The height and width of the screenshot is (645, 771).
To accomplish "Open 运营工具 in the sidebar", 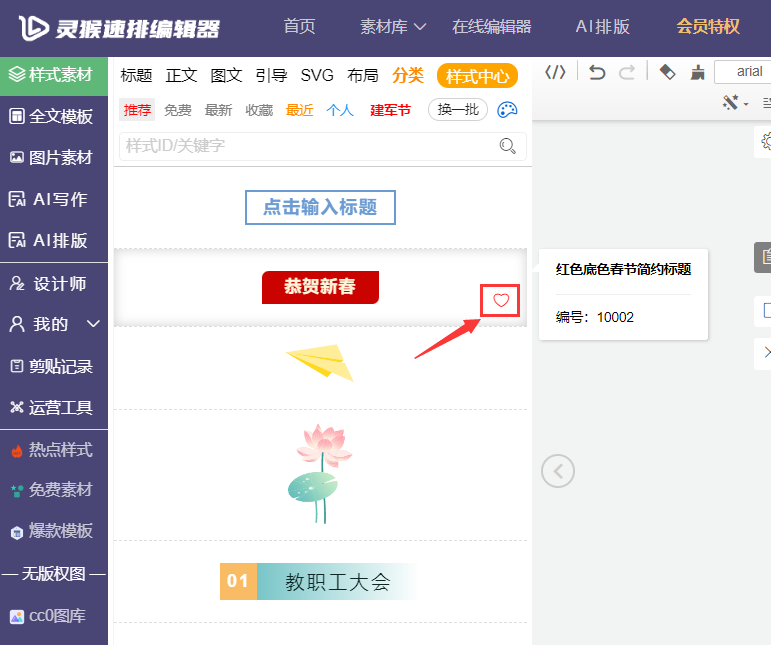I will point(54,408).
